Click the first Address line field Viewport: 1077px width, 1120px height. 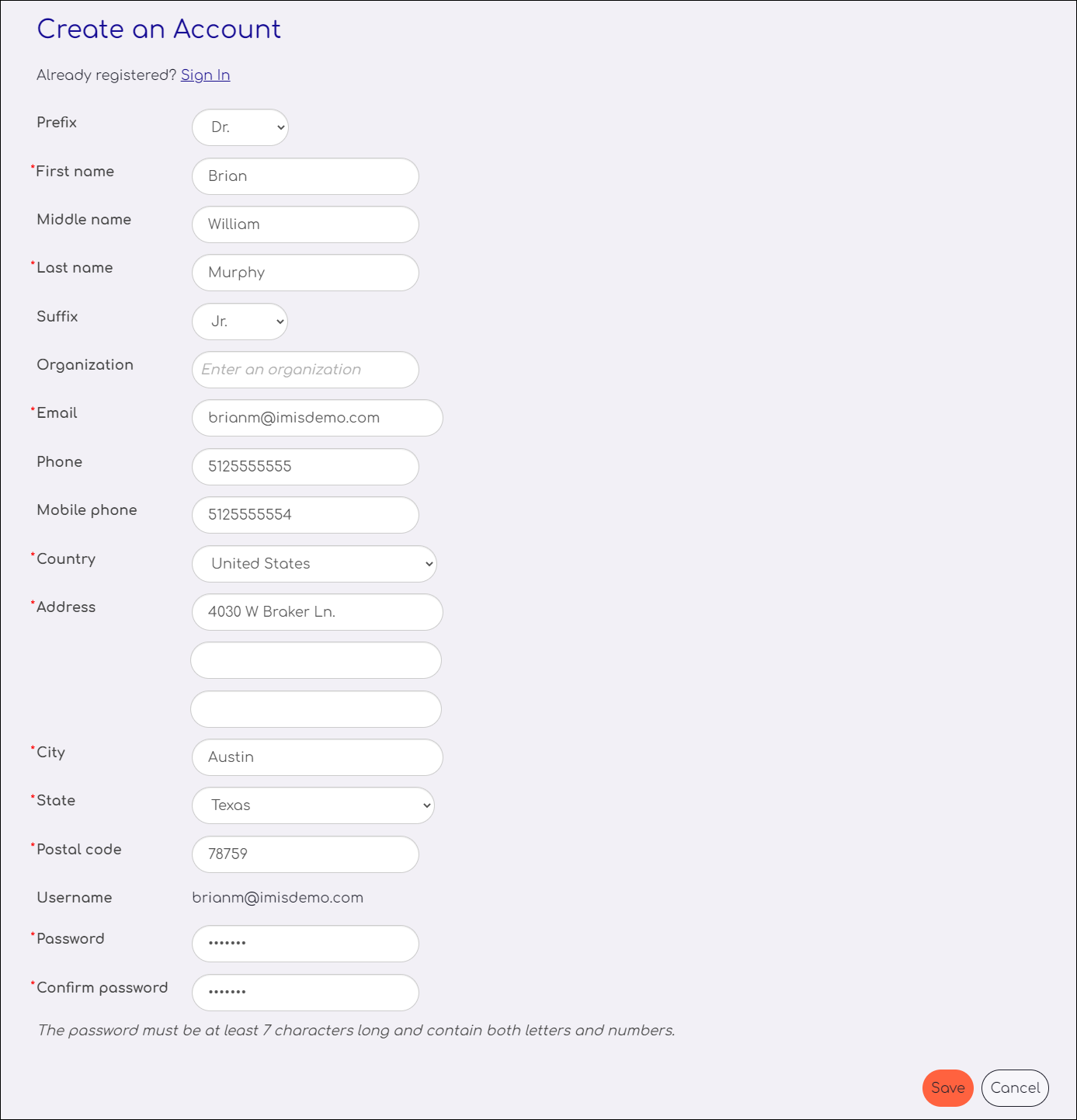tap(318, 612)
